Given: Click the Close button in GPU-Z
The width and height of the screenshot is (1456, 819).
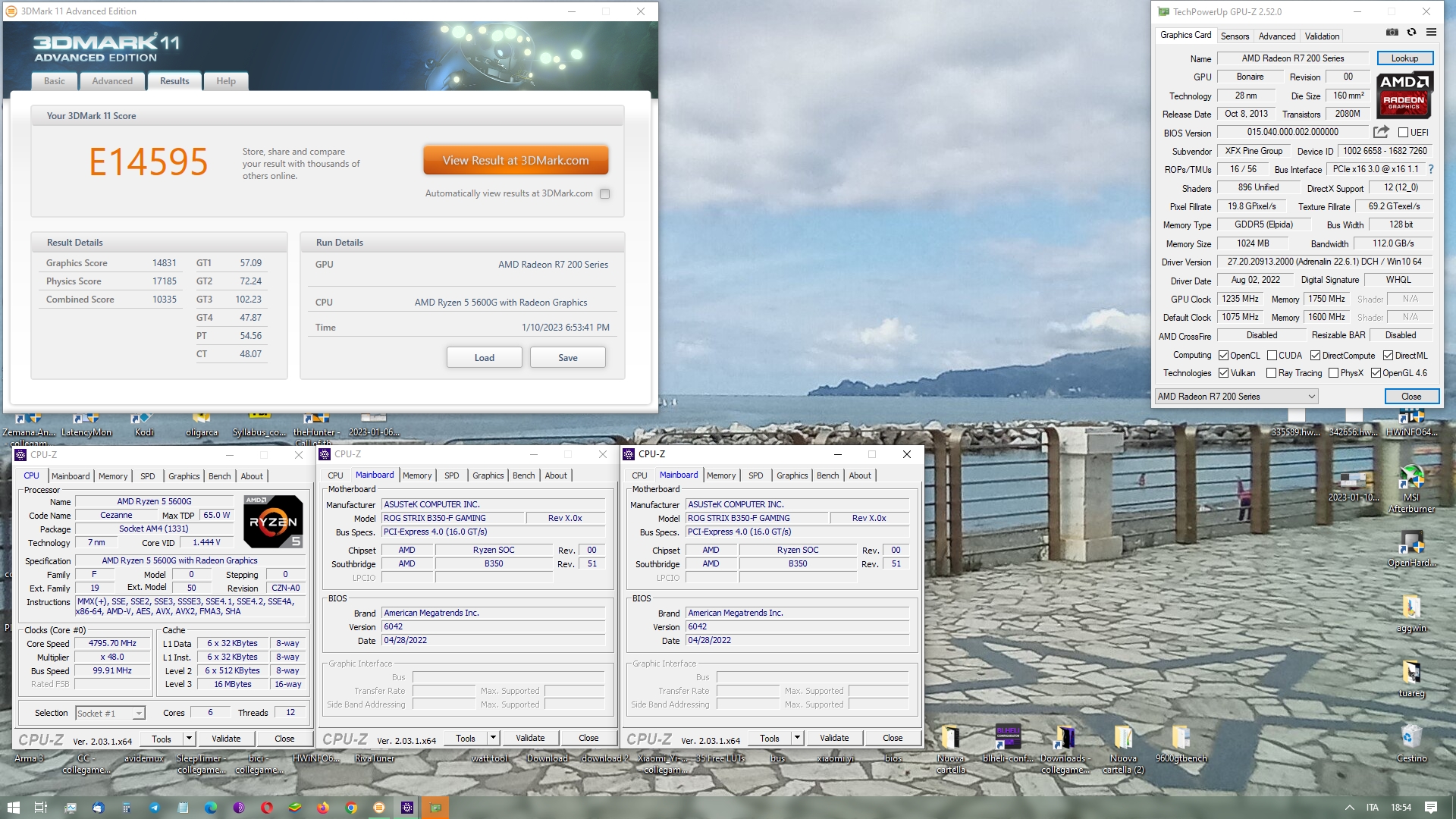Looking at the screenshot, I should point(1411,397).
